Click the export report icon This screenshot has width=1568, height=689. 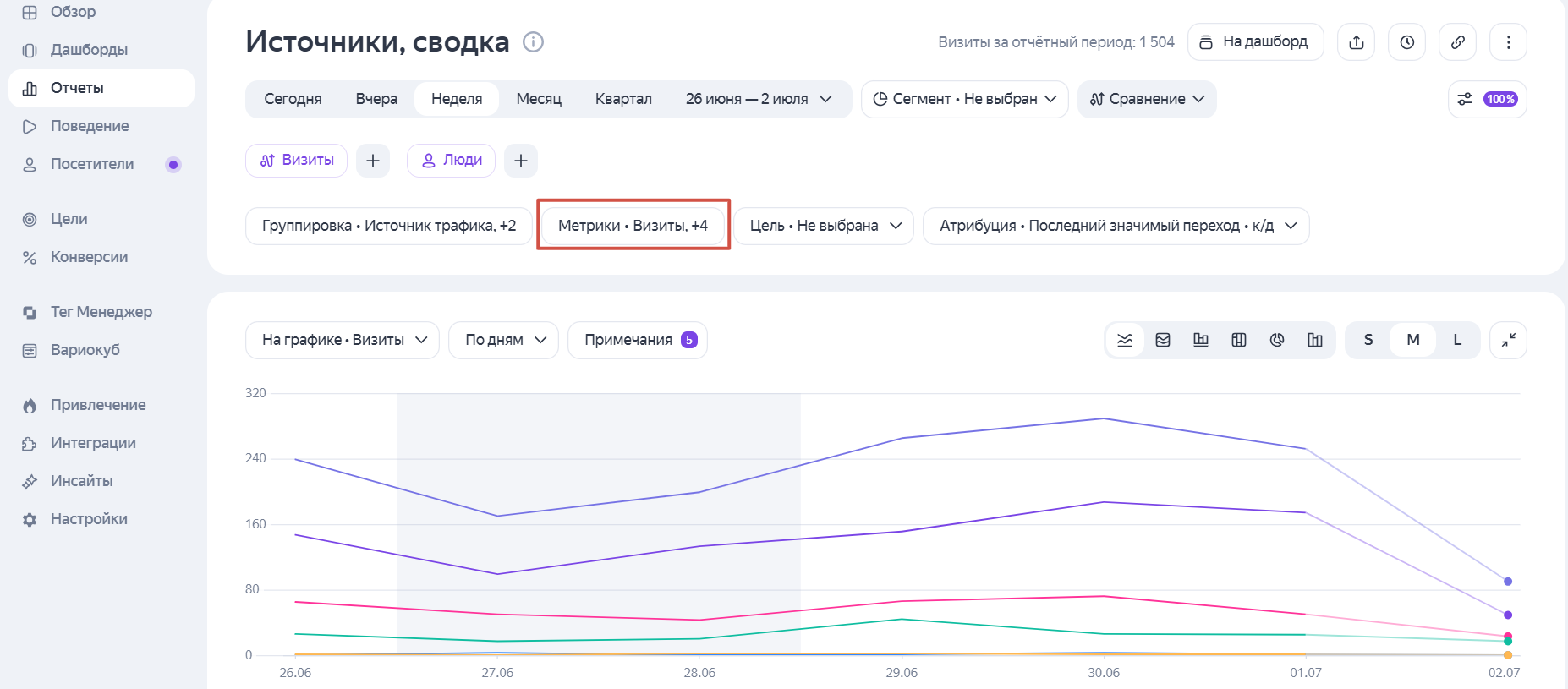[1356, 42]
